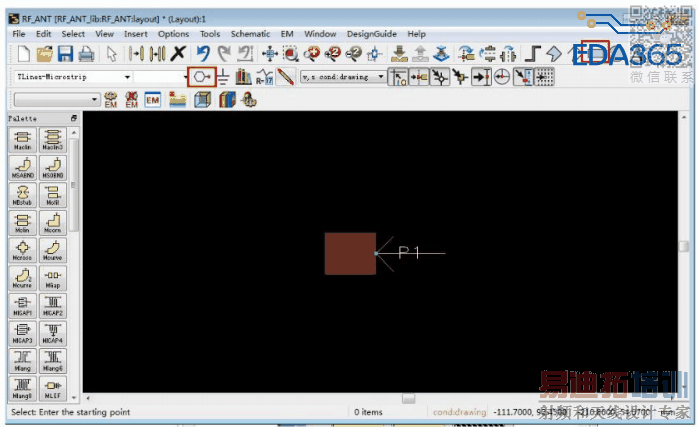
Task: Insert a ground symbol
Action: pyautogui.click(x=223, y=77)
